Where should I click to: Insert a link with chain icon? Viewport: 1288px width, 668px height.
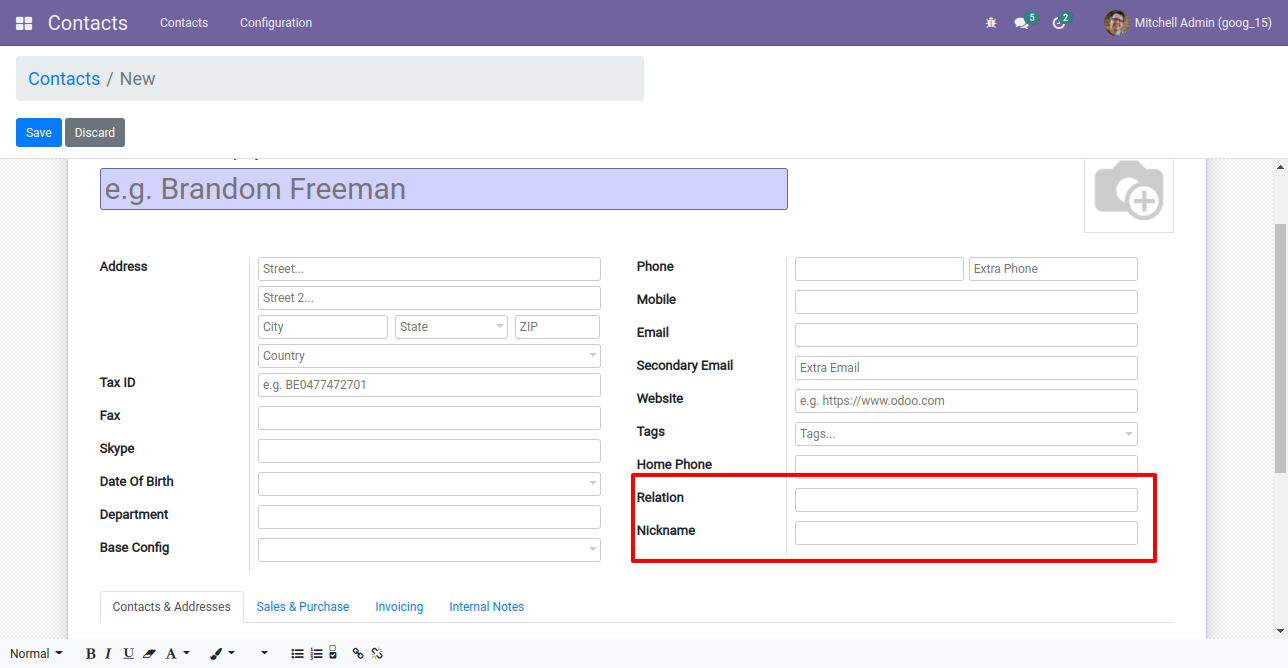358,653
